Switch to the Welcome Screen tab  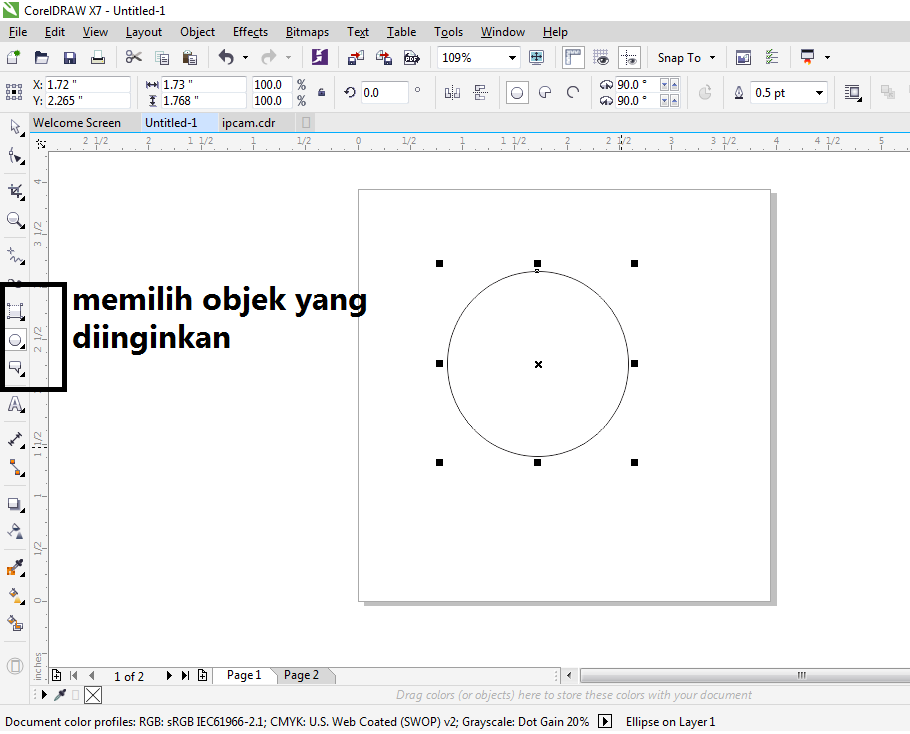[x=77, y=123]
